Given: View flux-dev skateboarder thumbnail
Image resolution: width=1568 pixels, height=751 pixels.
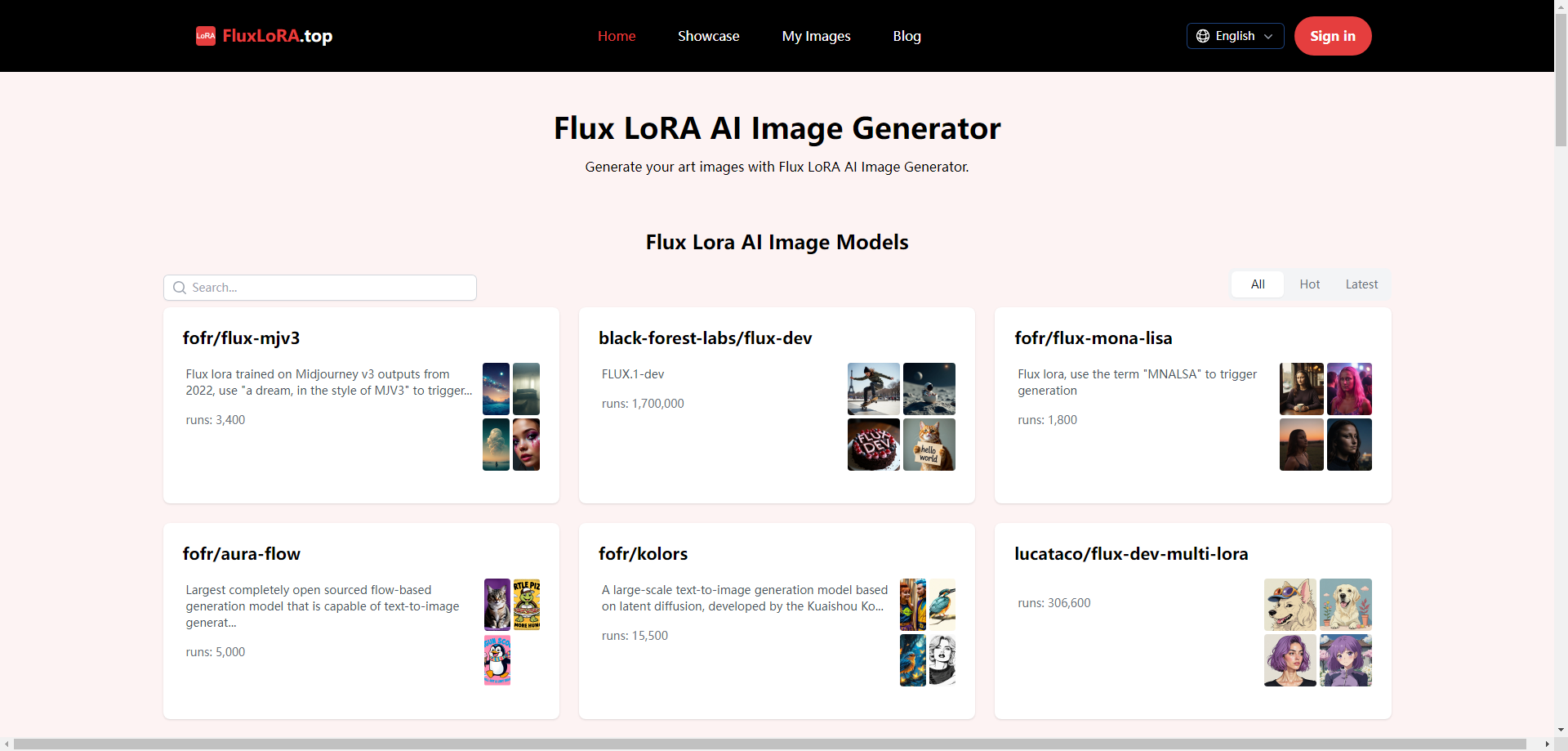Looking at the screenshot, I should (874, 389).
